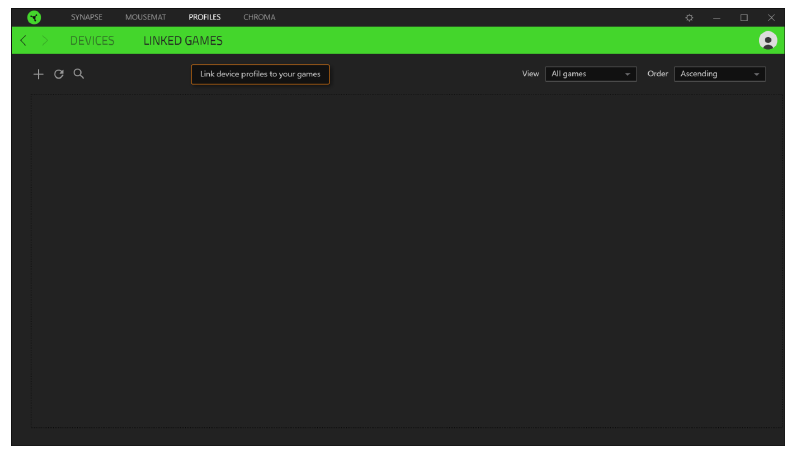Switch to the Synapse tab
The height and width of the screenshot is (452, 798).
(87, 17)
